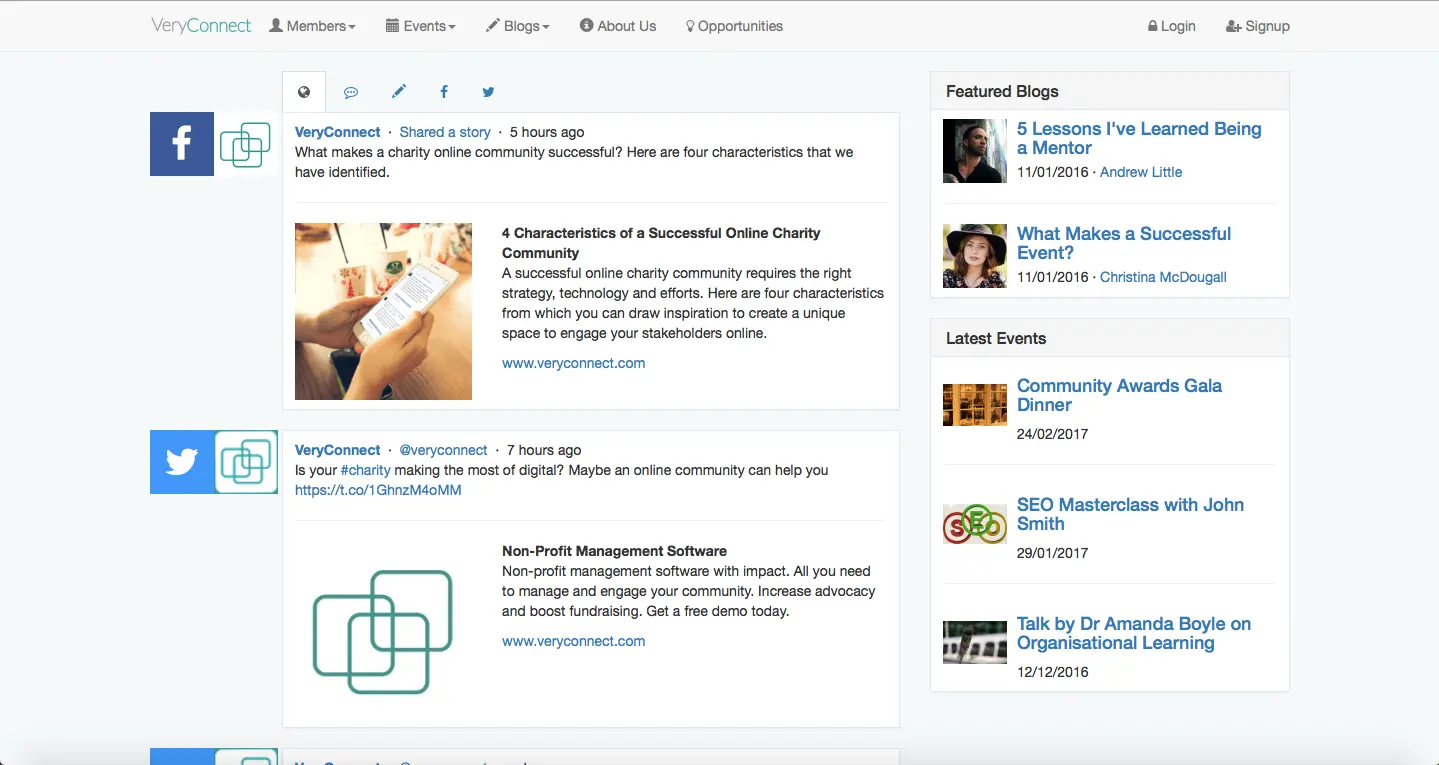Click the #charity hashtag in the tweet
The image size is (1439, 765).
(x=365, y=470)
